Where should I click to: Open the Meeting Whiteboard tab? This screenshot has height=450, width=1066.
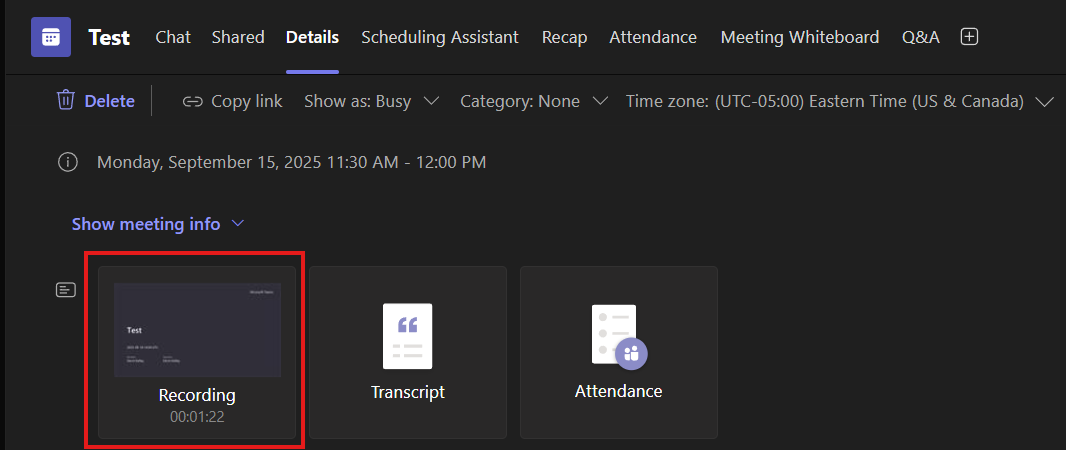[x=799, y=37]
